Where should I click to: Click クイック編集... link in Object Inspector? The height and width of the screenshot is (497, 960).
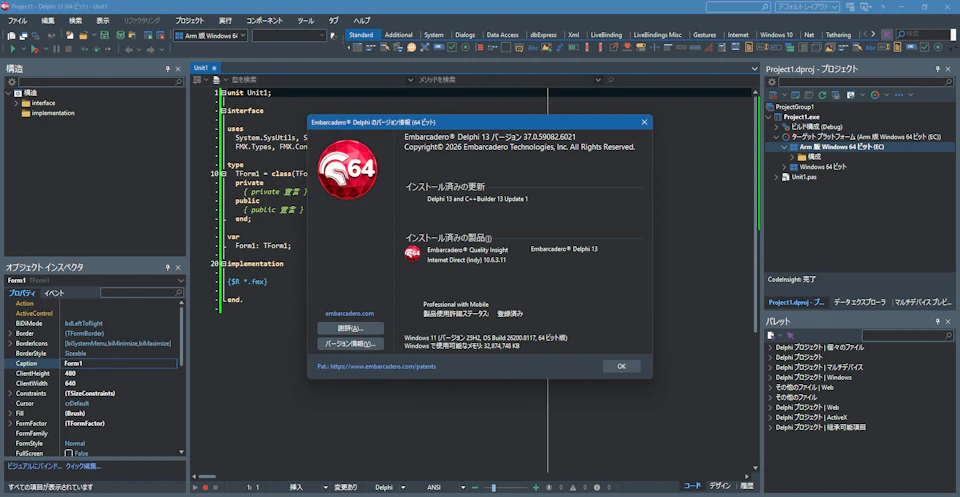[83, 466]
